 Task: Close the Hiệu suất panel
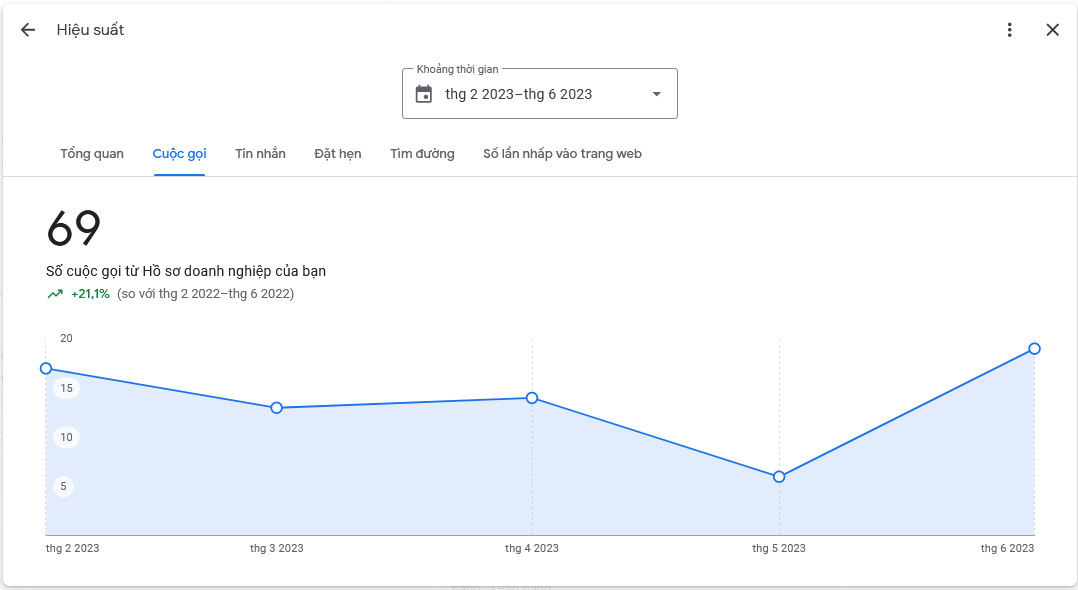pyautogui.click(x=1053, y=30)
